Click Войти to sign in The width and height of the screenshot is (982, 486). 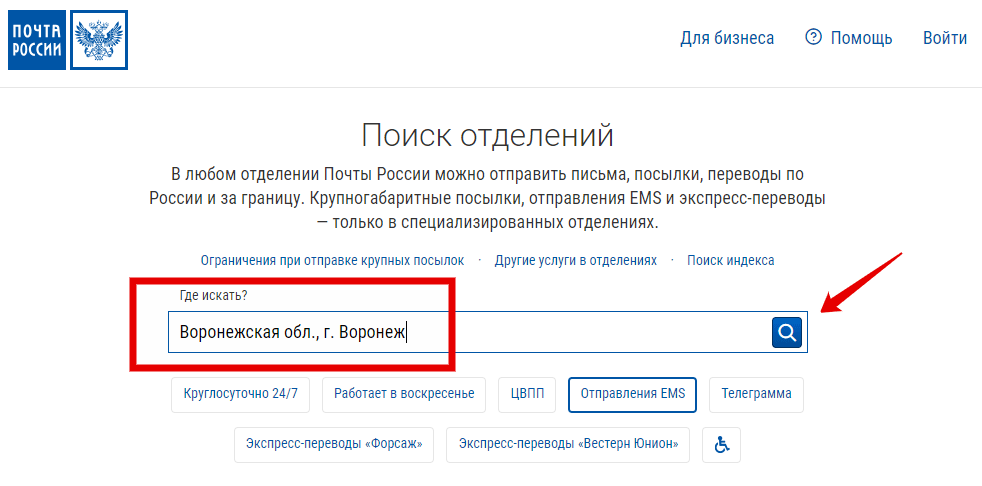coord(944,38)
